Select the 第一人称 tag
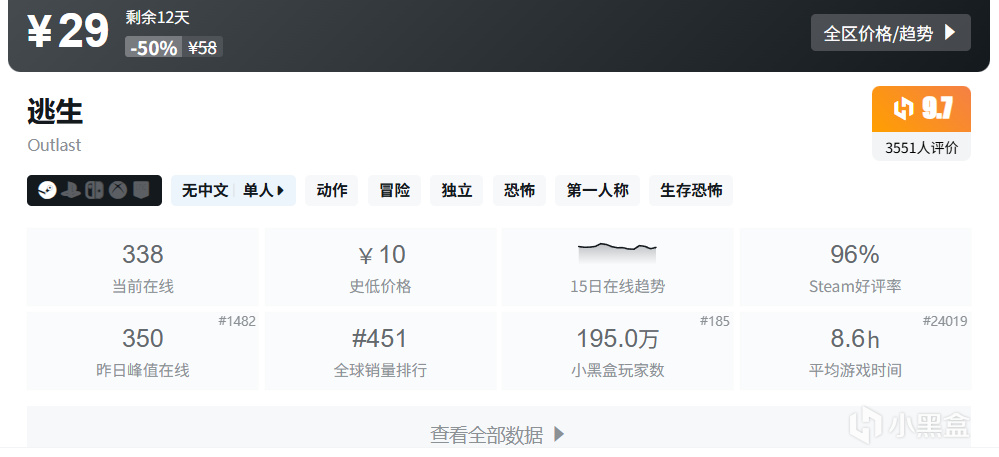Screen dimensions: 999x457 click(x=598, y=191)
